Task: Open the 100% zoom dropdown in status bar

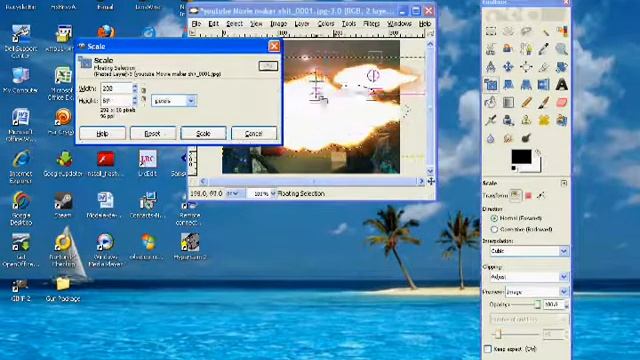Action: pyautogui.click(x=262, y=193)
